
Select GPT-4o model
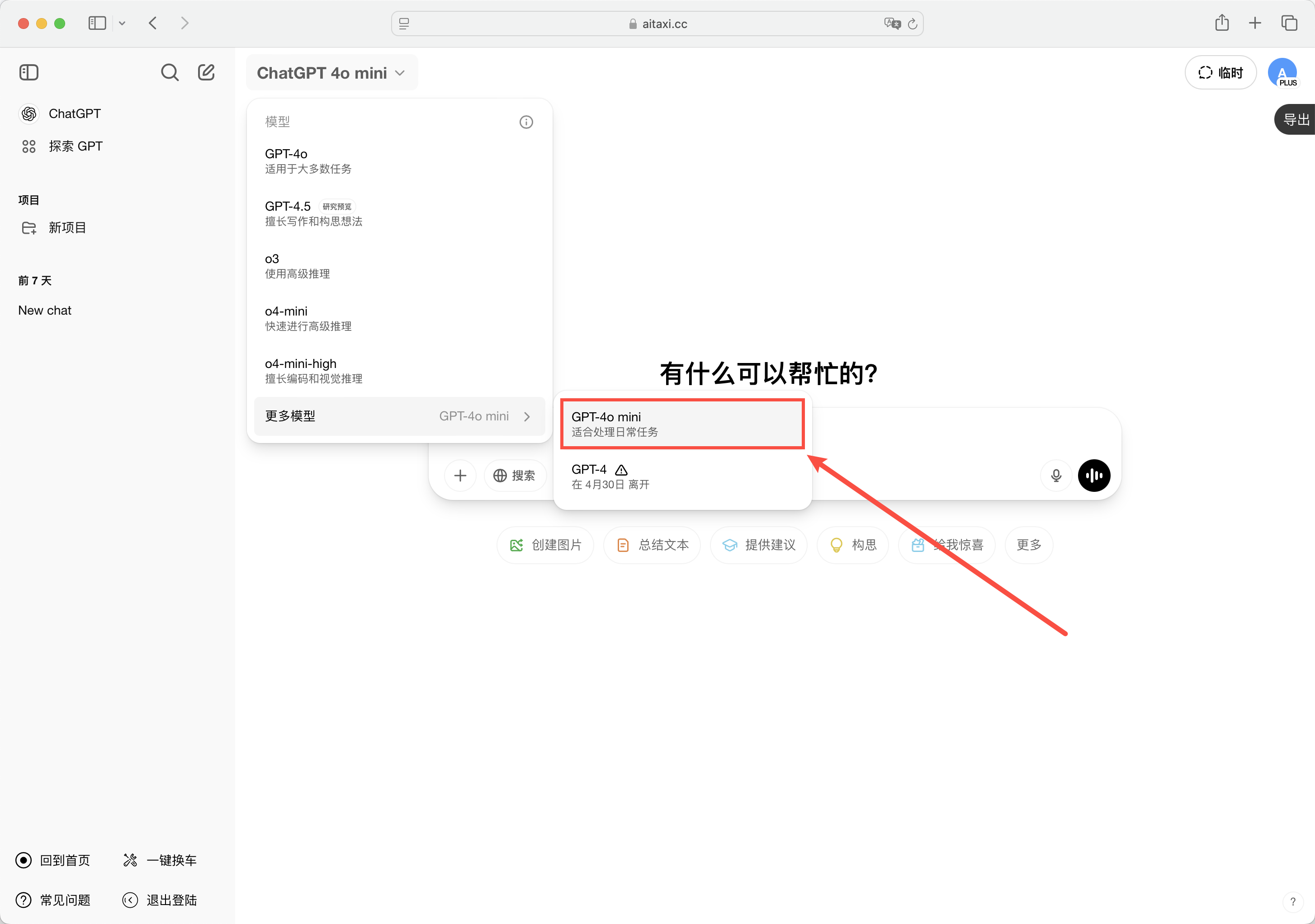[399, 161]
